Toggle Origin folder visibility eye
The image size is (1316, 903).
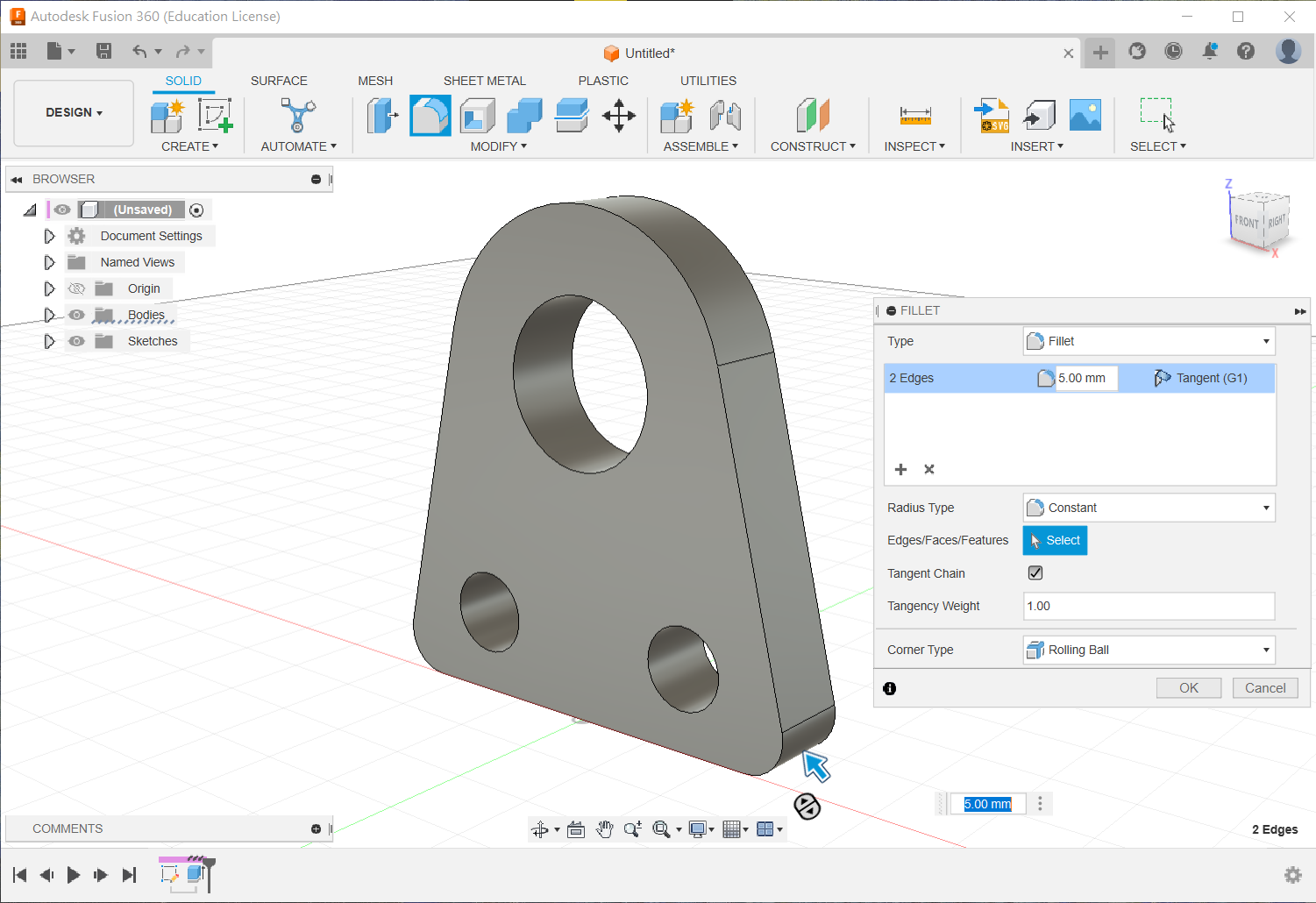tap(77, 288)
